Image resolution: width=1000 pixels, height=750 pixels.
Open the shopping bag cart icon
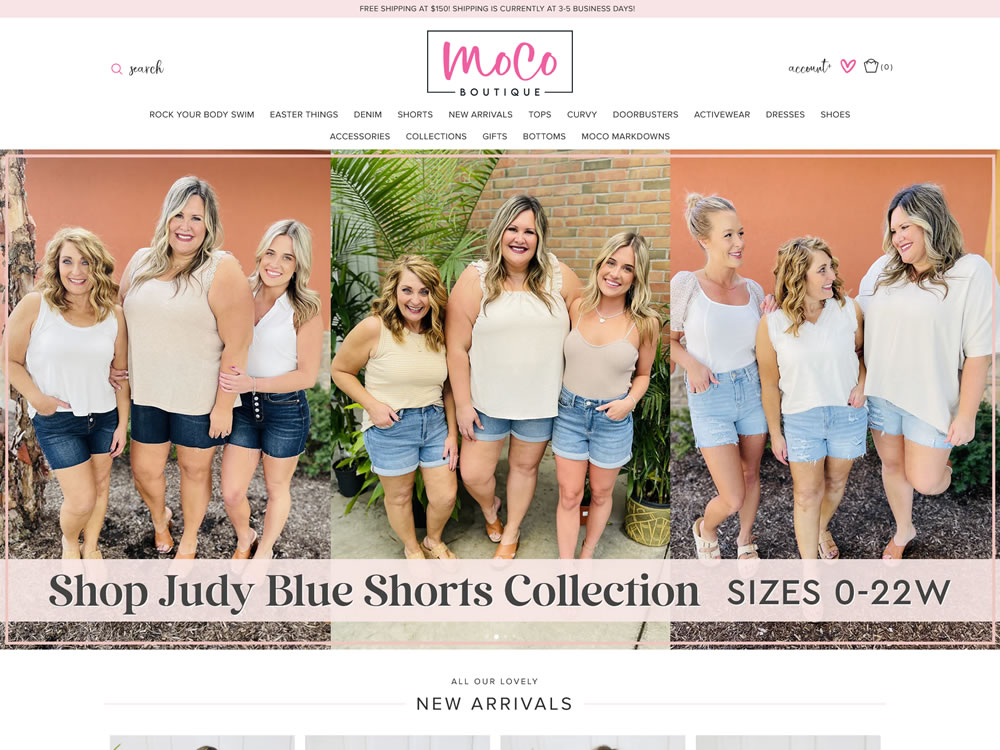[x=871, y=66]
